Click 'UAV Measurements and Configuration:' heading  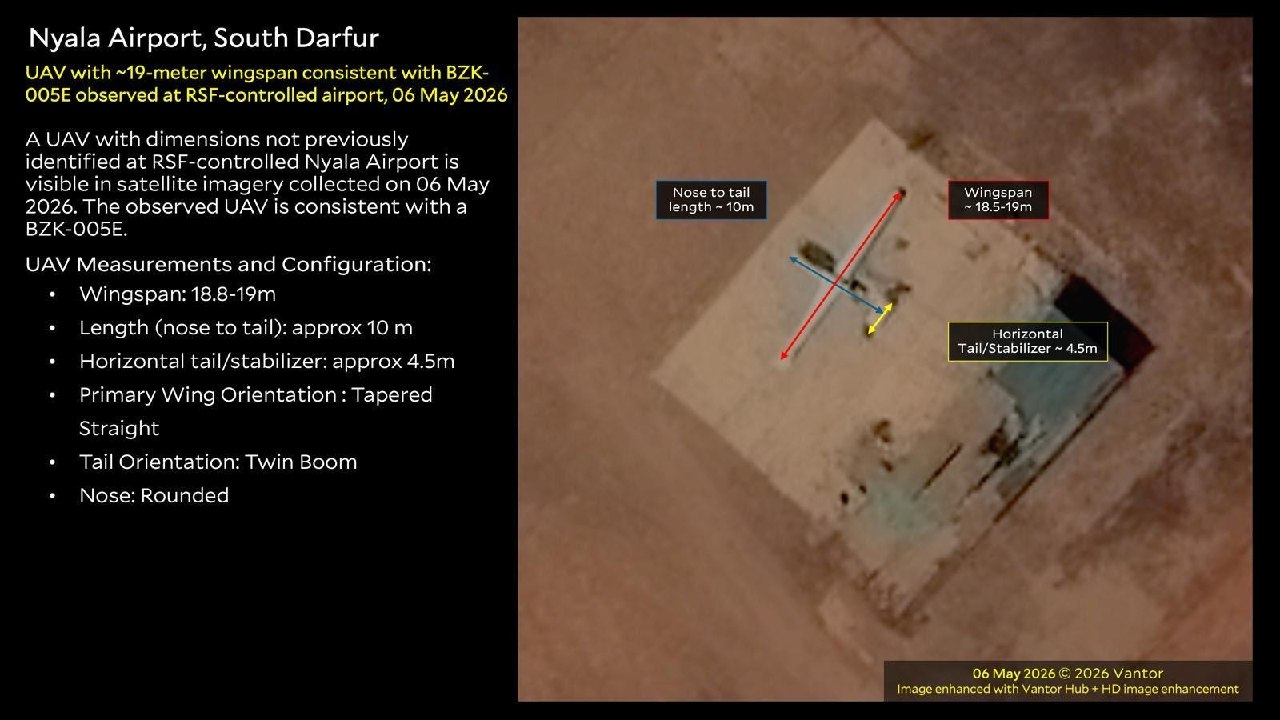click(228, 265)
